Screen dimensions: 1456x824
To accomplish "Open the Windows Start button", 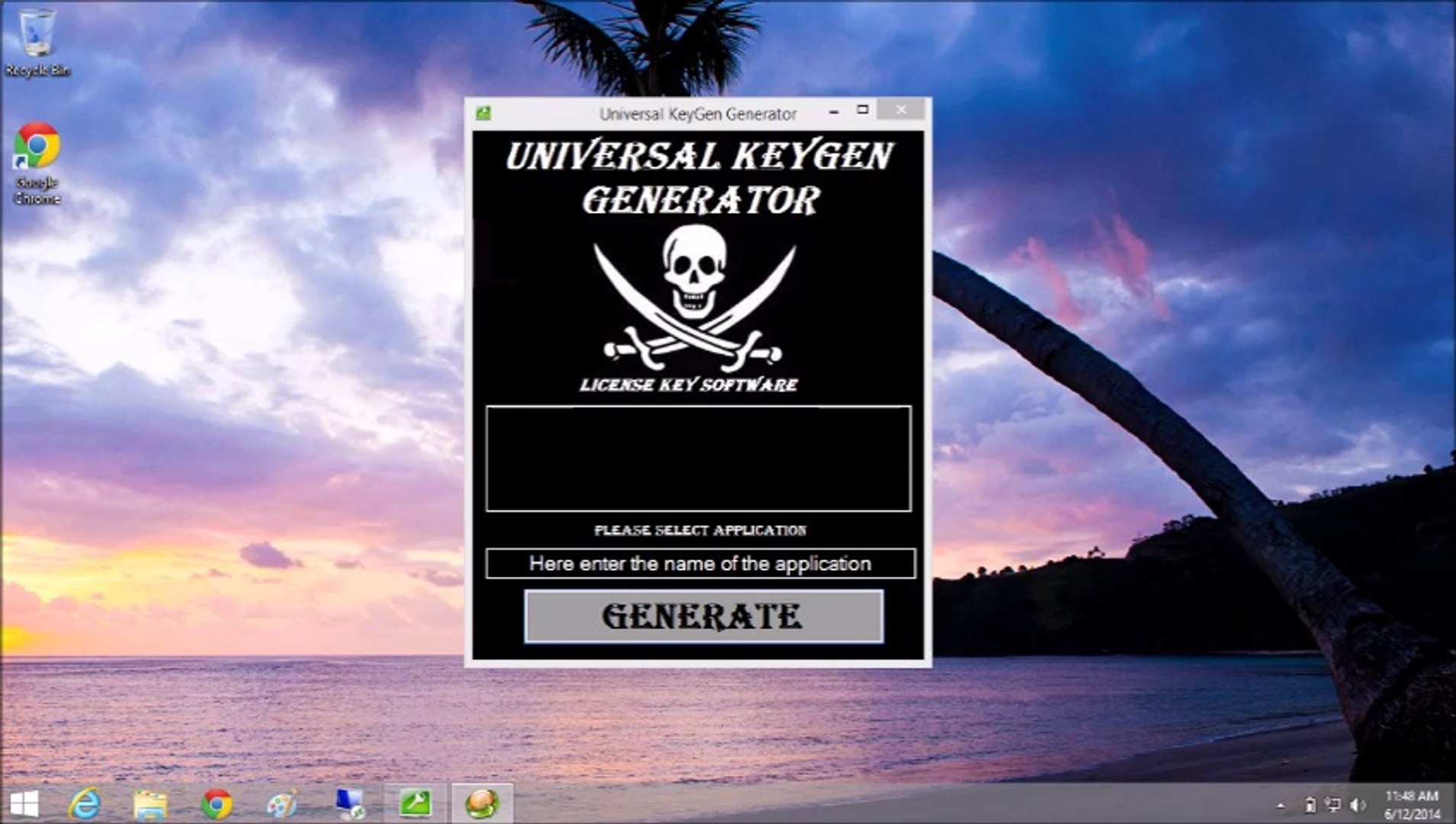I will 24,804.
